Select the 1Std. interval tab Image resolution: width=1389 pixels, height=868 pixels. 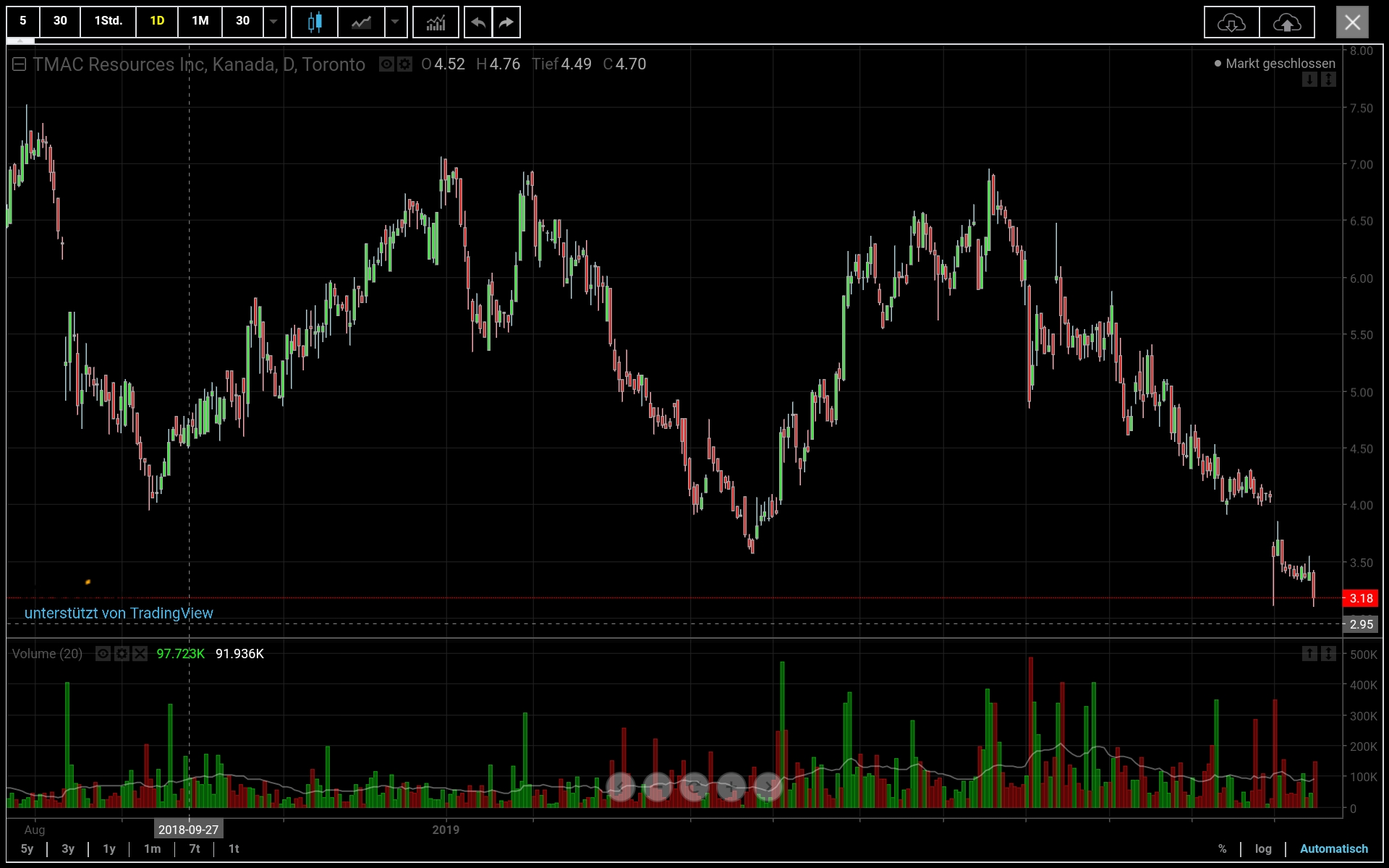click(x=109, y=21)
